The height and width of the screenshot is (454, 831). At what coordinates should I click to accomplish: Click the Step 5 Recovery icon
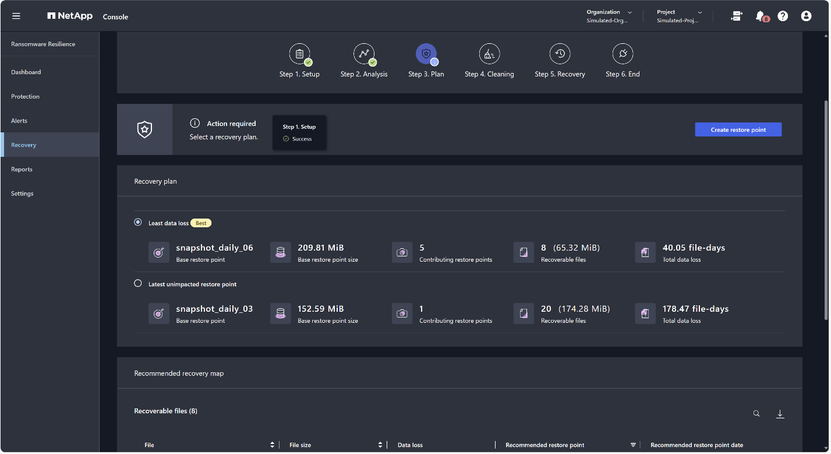(x=559, y=54)
